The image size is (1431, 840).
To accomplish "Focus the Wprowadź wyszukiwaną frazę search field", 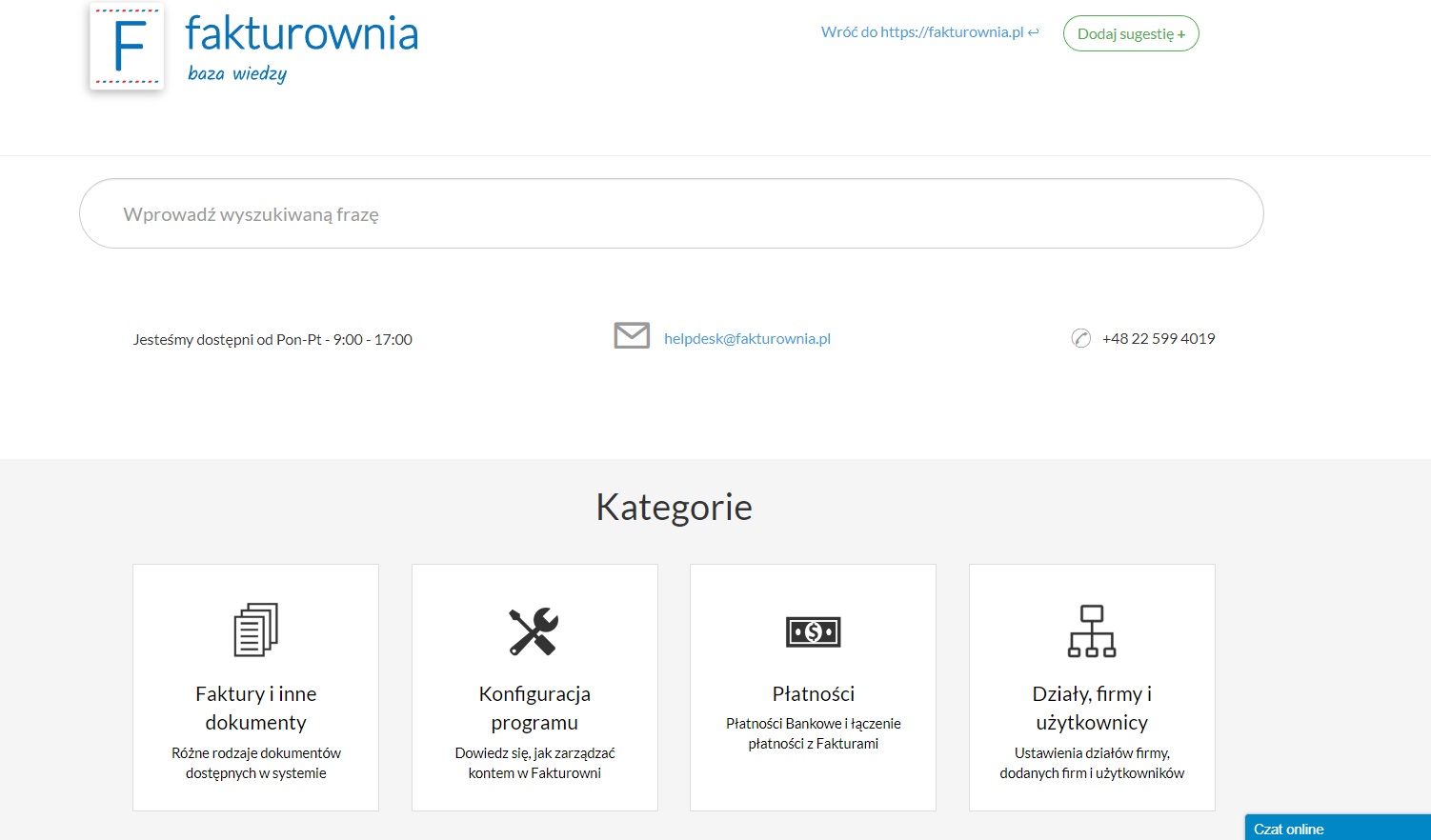I will [x=671, y=213].
